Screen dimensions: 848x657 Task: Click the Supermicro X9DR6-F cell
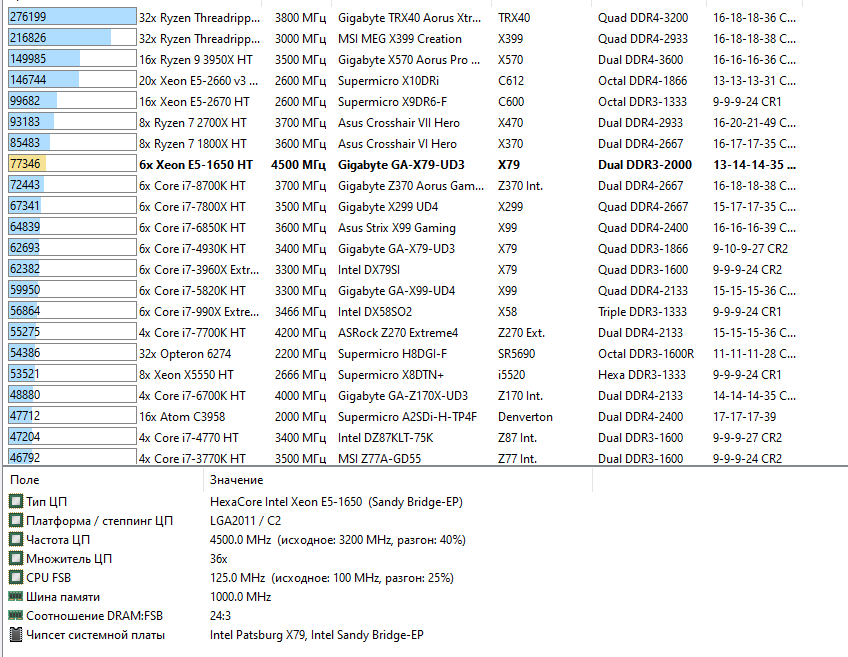(393, 102)
